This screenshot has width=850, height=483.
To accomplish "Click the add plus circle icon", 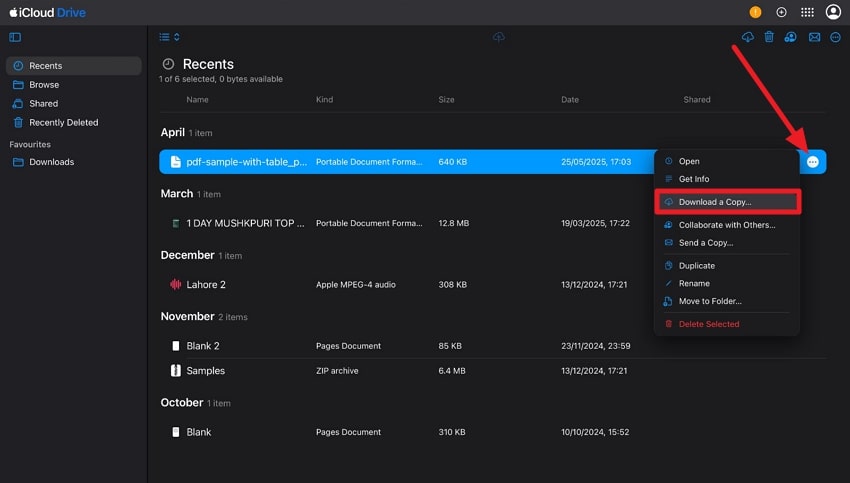I will [781, 12].
